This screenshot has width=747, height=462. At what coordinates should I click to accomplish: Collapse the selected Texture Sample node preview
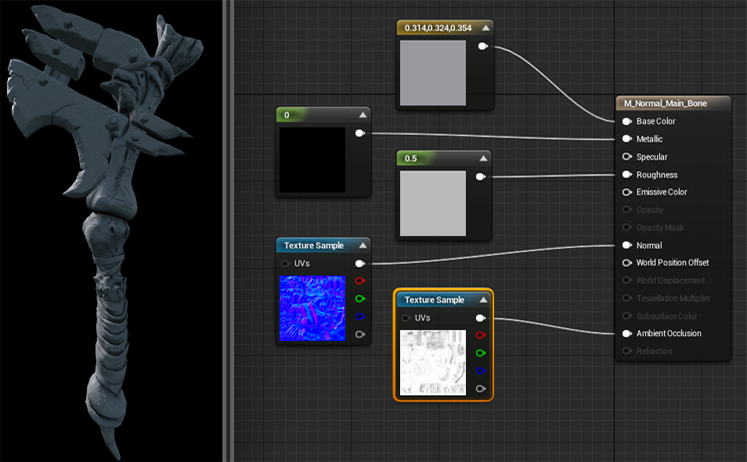[484, 300]
